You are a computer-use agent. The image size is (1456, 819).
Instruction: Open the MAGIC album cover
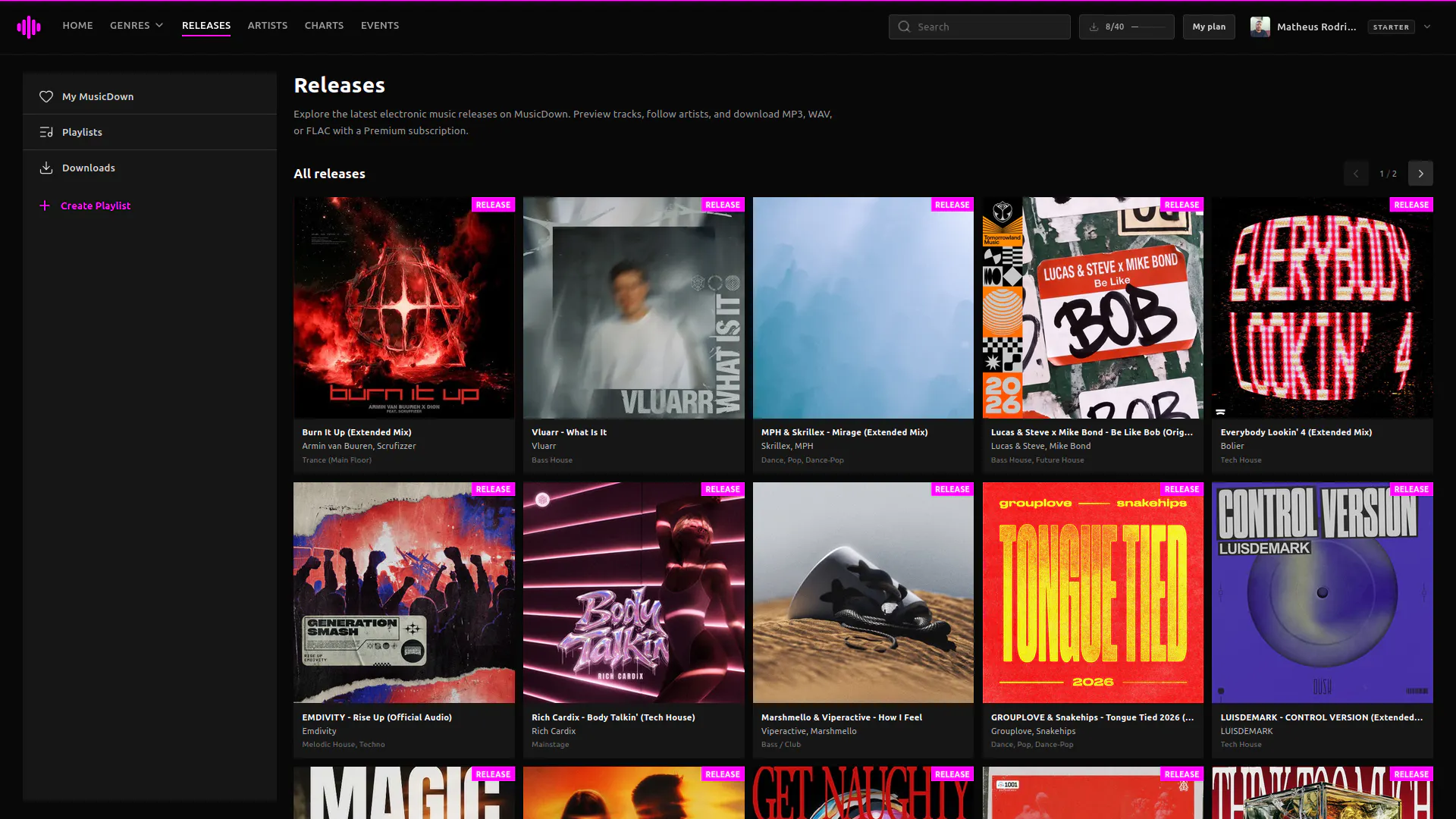[404, 793]
